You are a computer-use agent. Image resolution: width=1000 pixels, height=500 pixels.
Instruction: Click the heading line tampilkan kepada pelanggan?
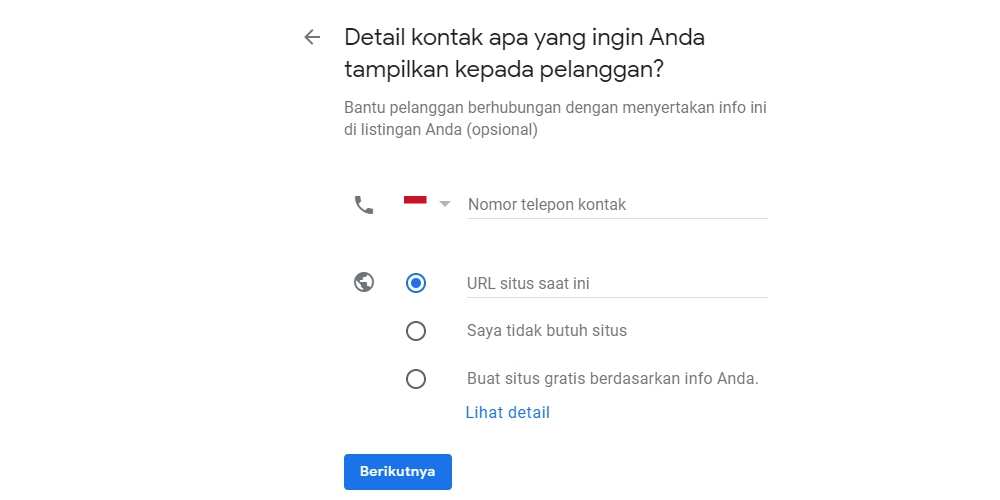point(504,70)
